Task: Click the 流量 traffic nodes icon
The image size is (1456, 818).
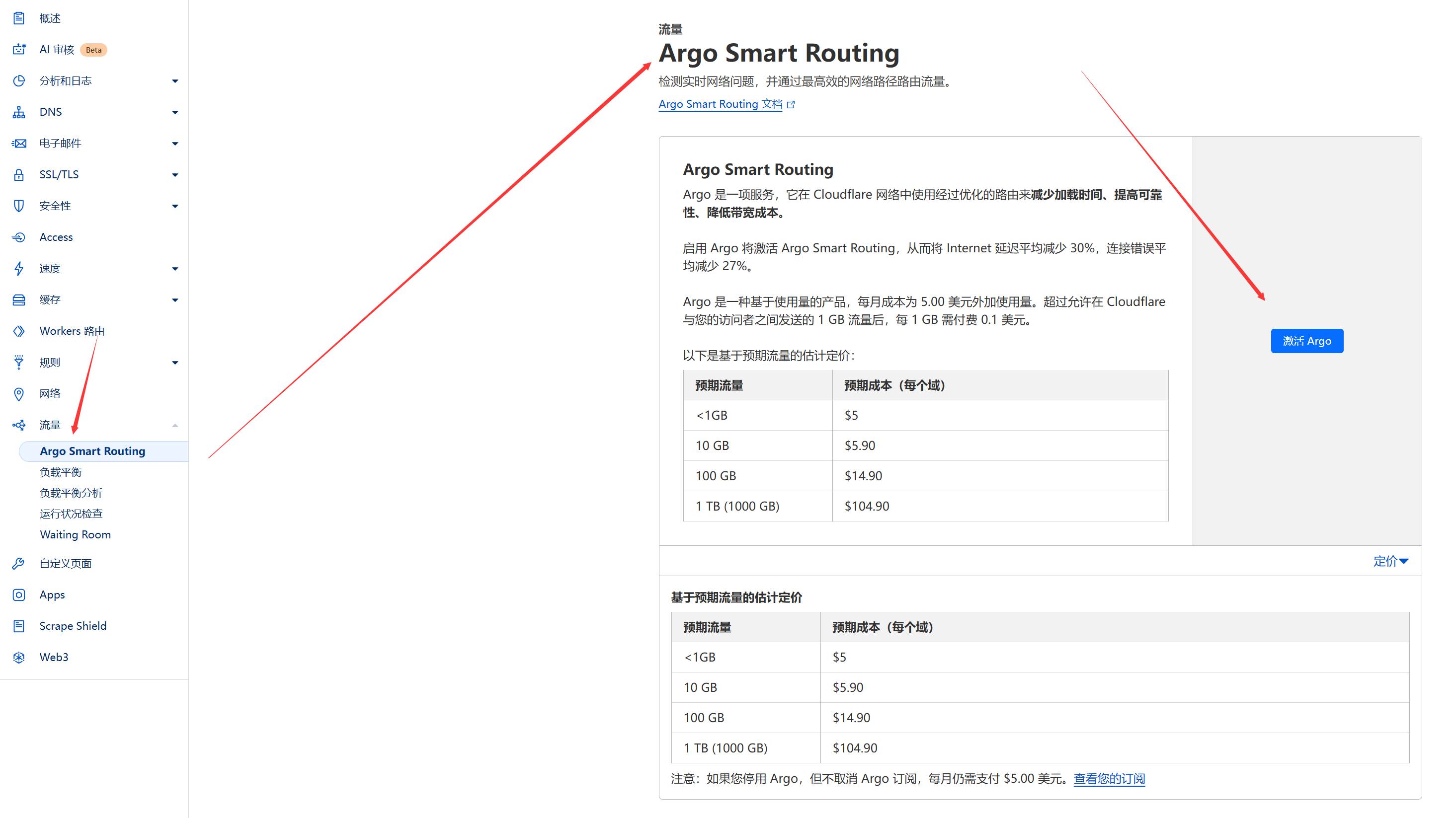Action: tap(19, 425)
